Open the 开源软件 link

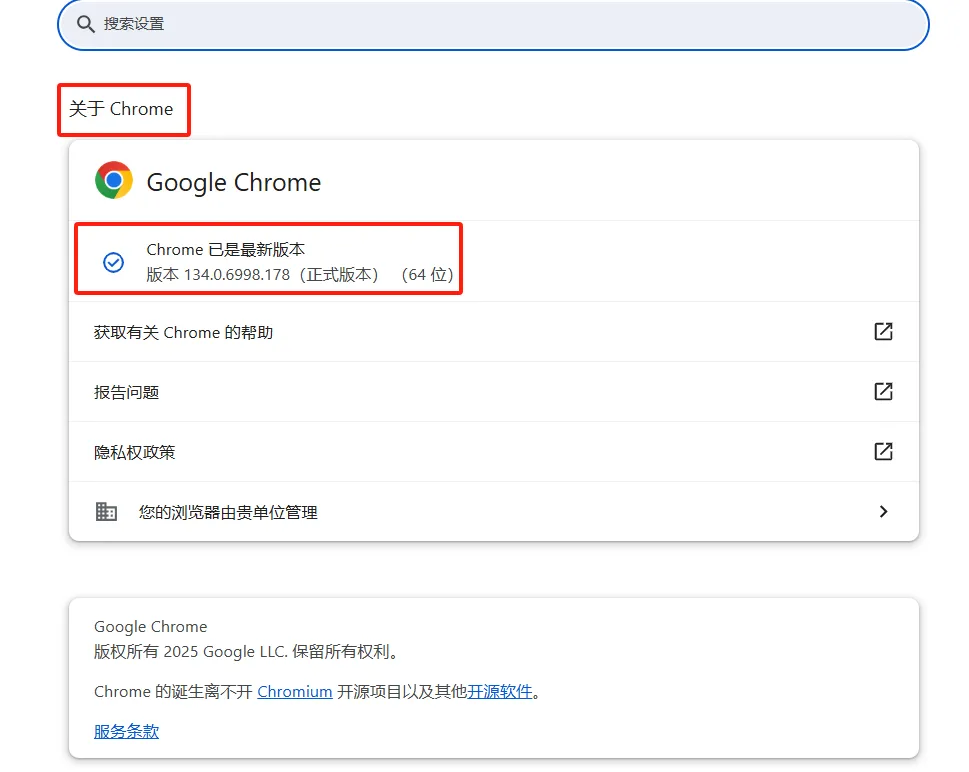500,691
